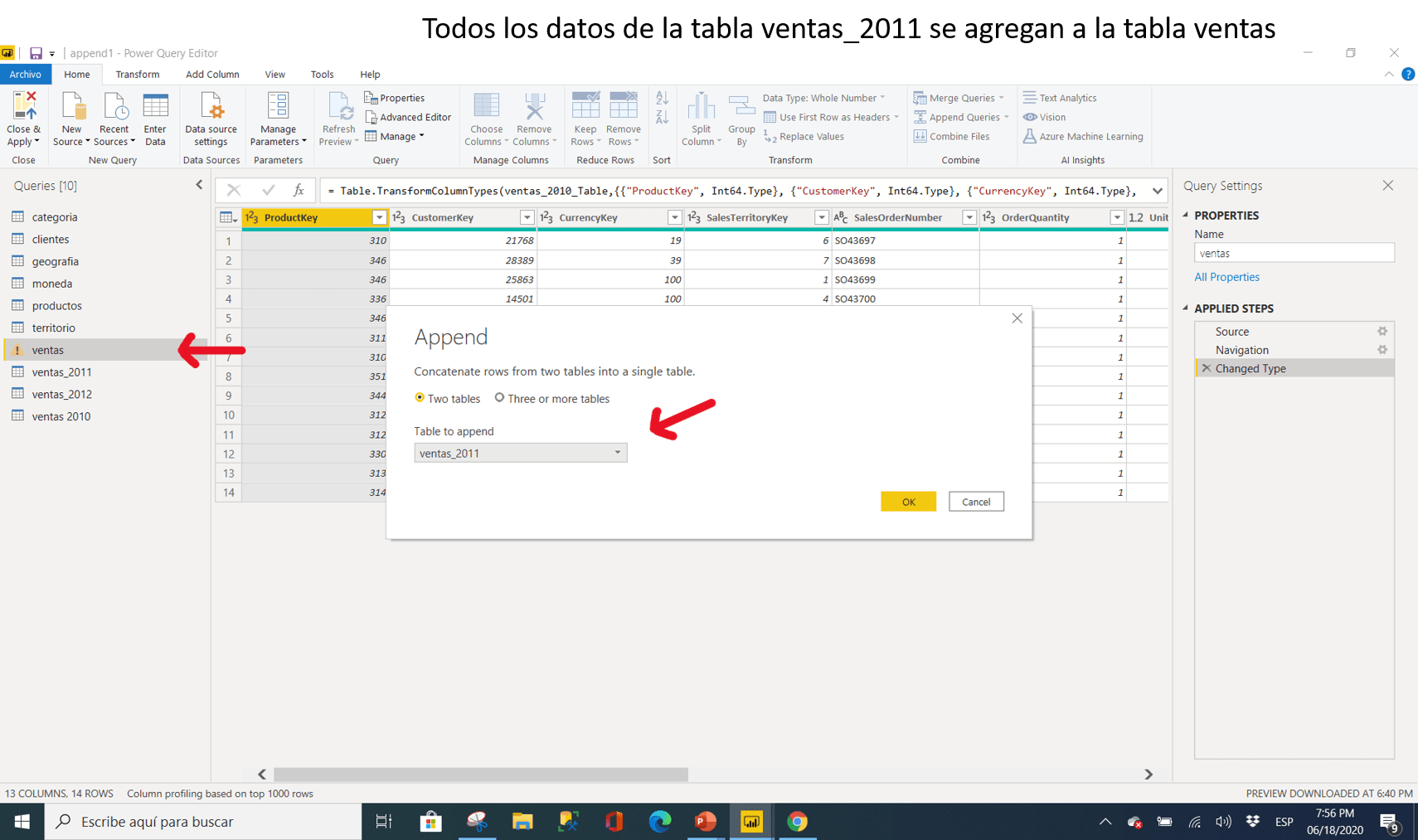The width and height of the screenshot is (1418, 840).
Task: Switch to the Transform ribbon tab
Action: (138, 74)
